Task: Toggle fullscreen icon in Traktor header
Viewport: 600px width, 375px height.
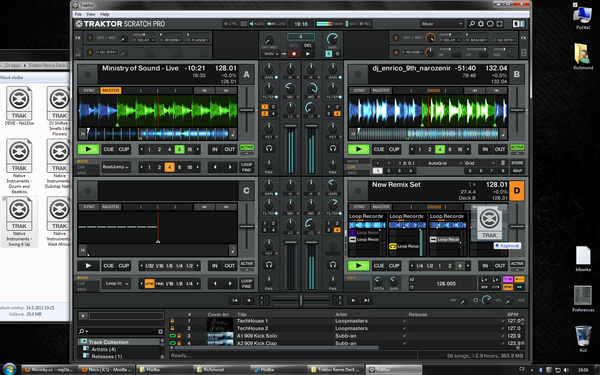Action: [499, 24]
